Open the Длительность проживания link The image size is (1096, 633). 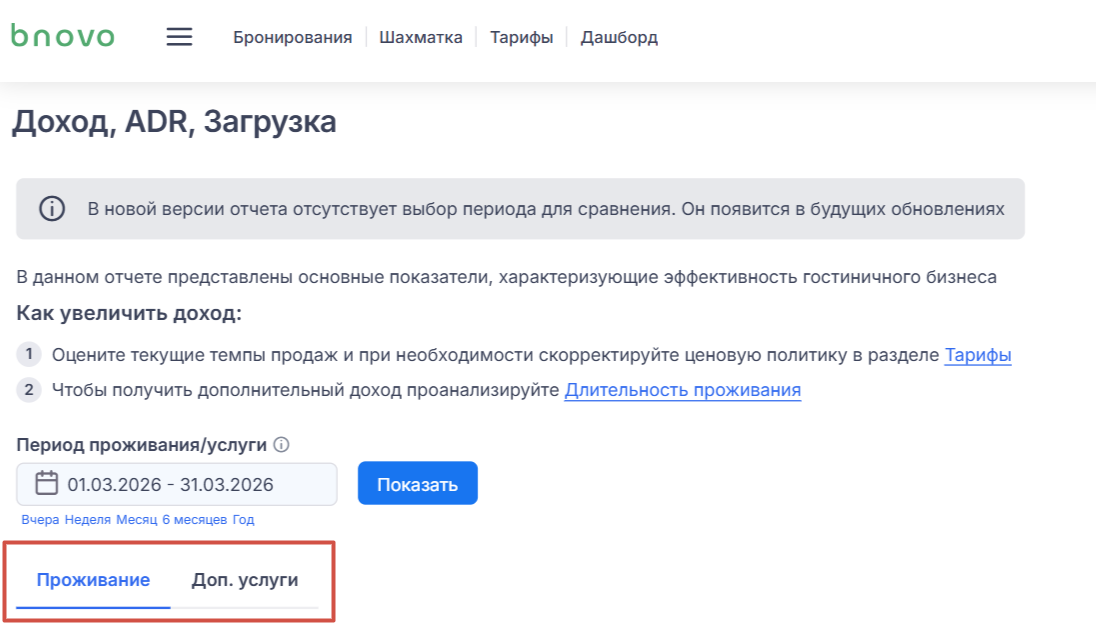pyautogui.click(x=682, y=390)
